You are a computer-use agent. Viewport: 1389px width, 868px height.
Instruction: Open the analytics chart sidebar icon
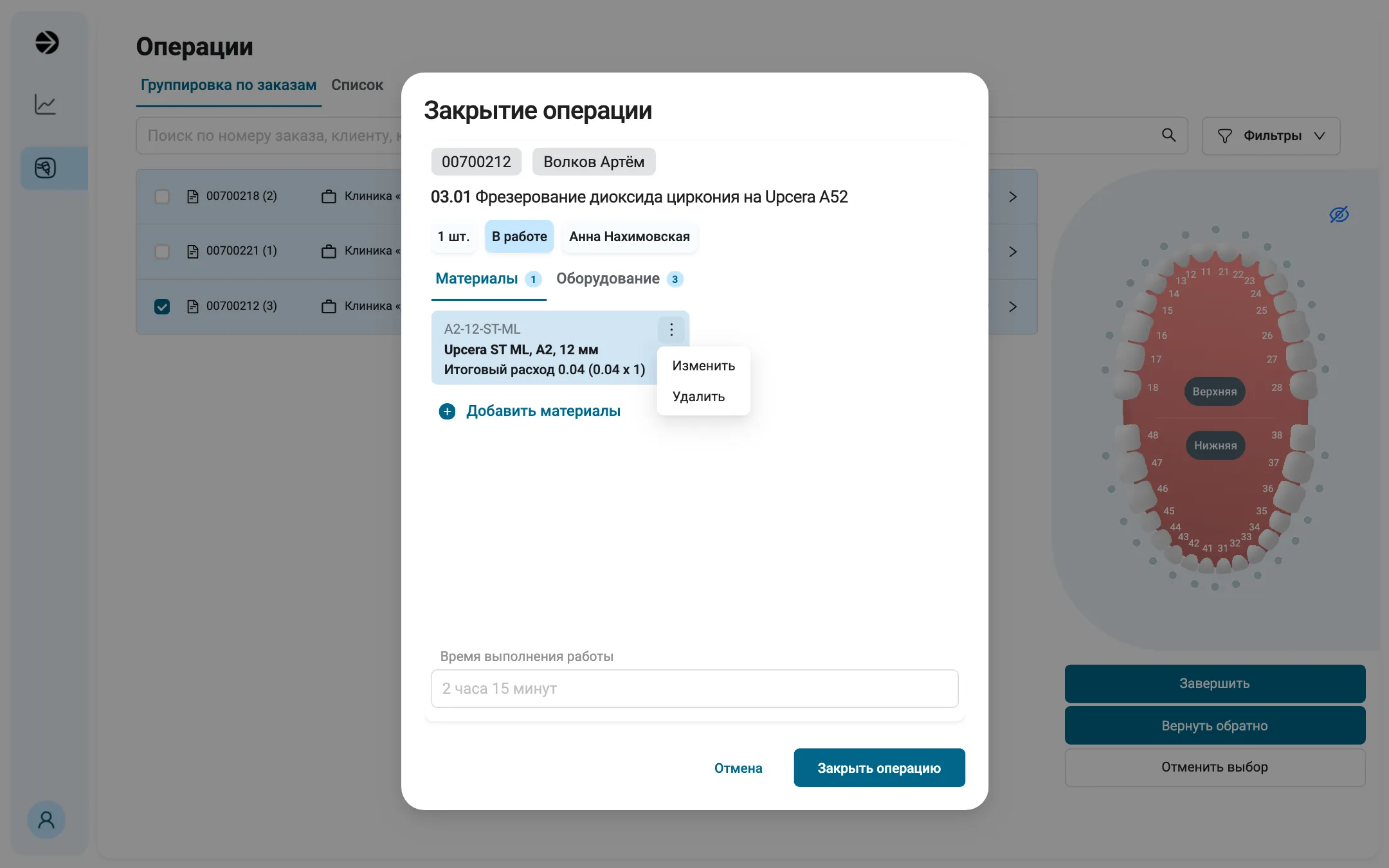45,104
